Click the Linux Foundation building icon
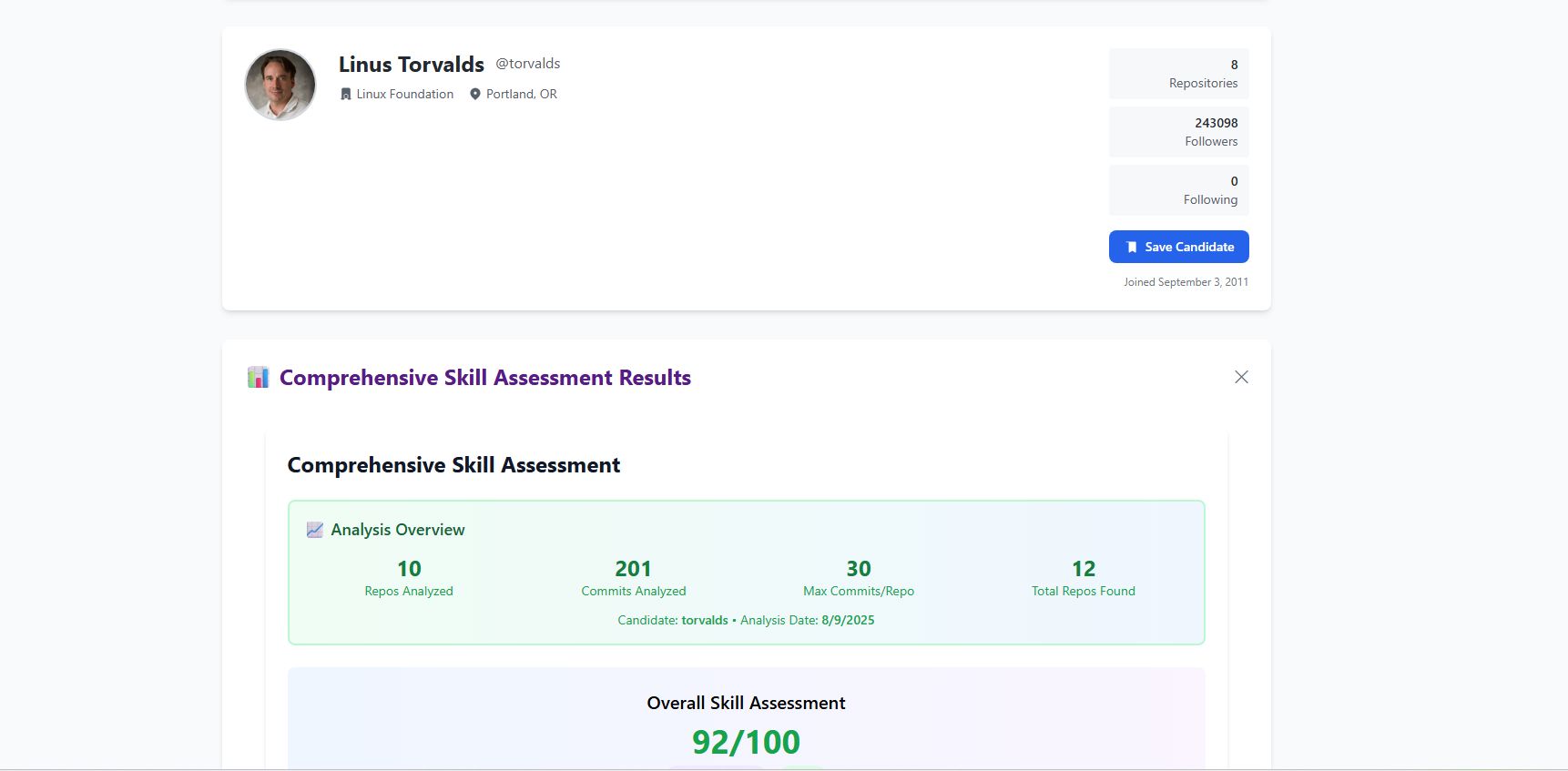The height and width of the screenshot is (771, 1568). (x=345, y=94)
